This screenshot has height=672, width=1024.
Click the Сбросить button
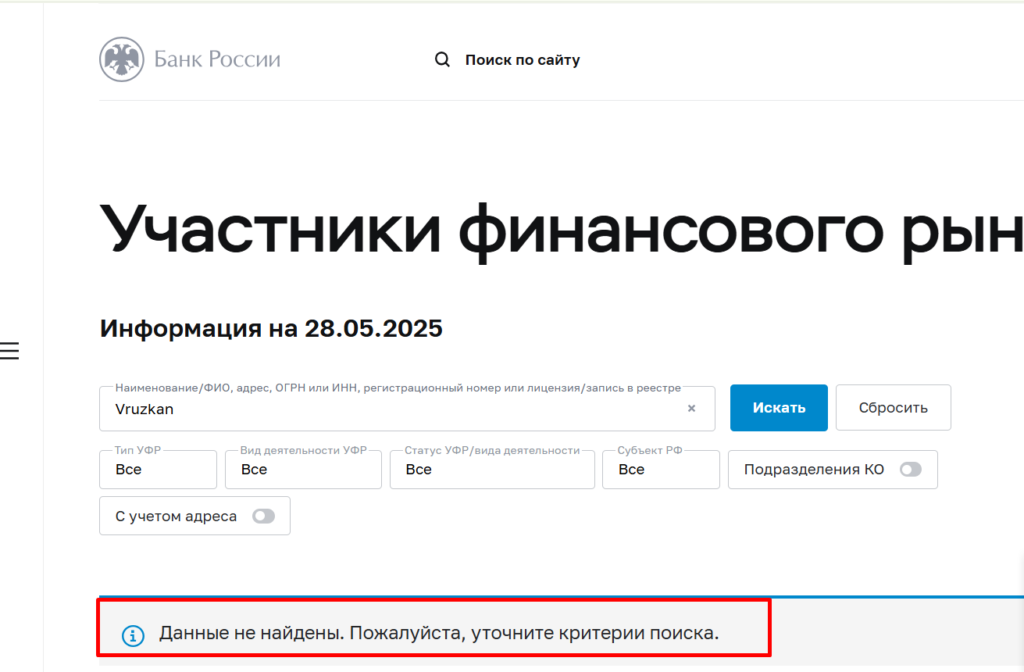click(x=893, y=408)
